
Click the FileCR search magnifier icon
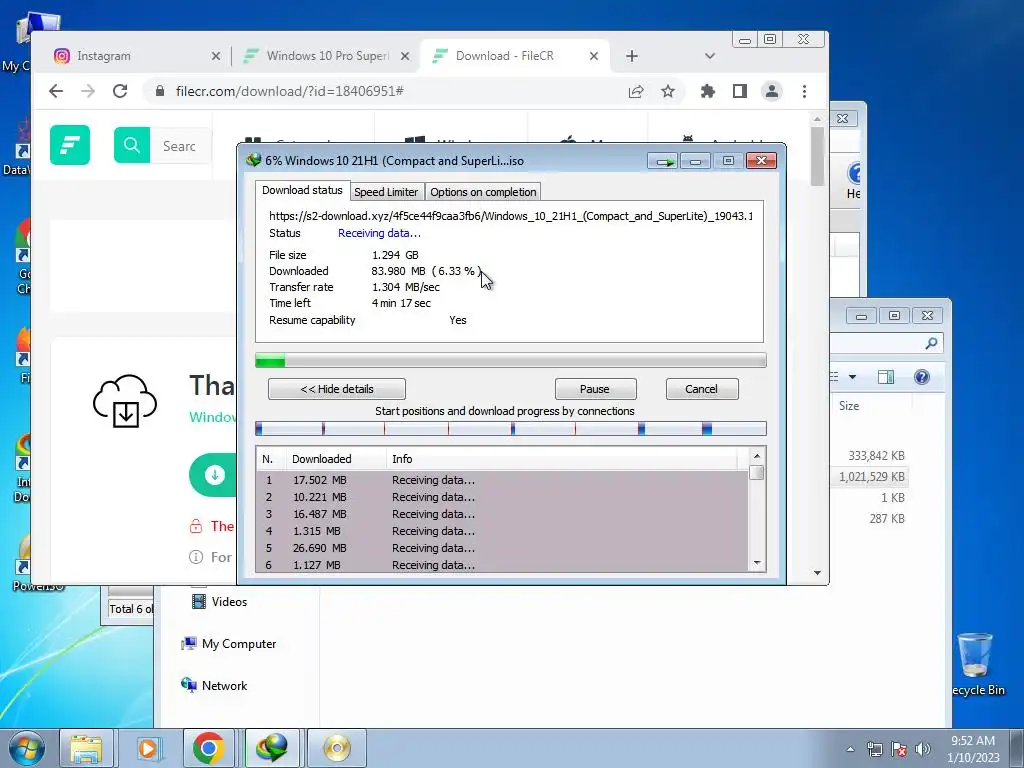132,145
